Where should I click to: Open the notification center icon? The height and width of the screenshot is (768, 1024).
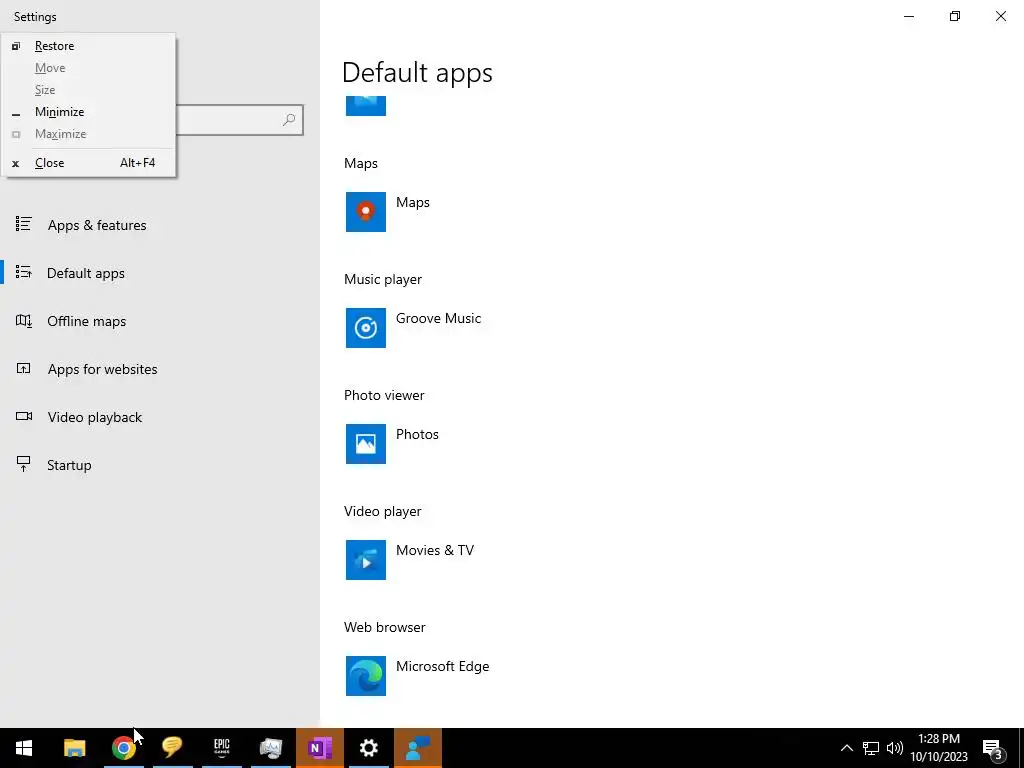[993, 749]
